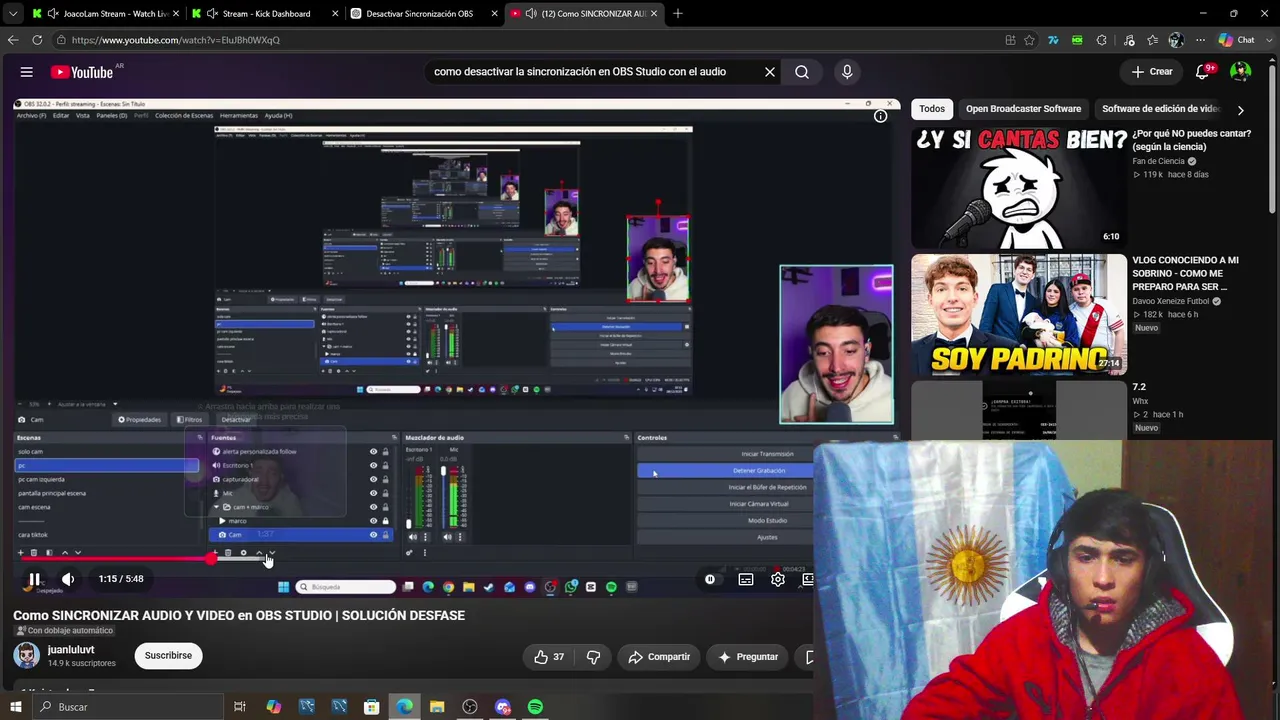Open the 7TV browser extension
The height and width of the screenshot is (720, 1280).
[1053, 40]
